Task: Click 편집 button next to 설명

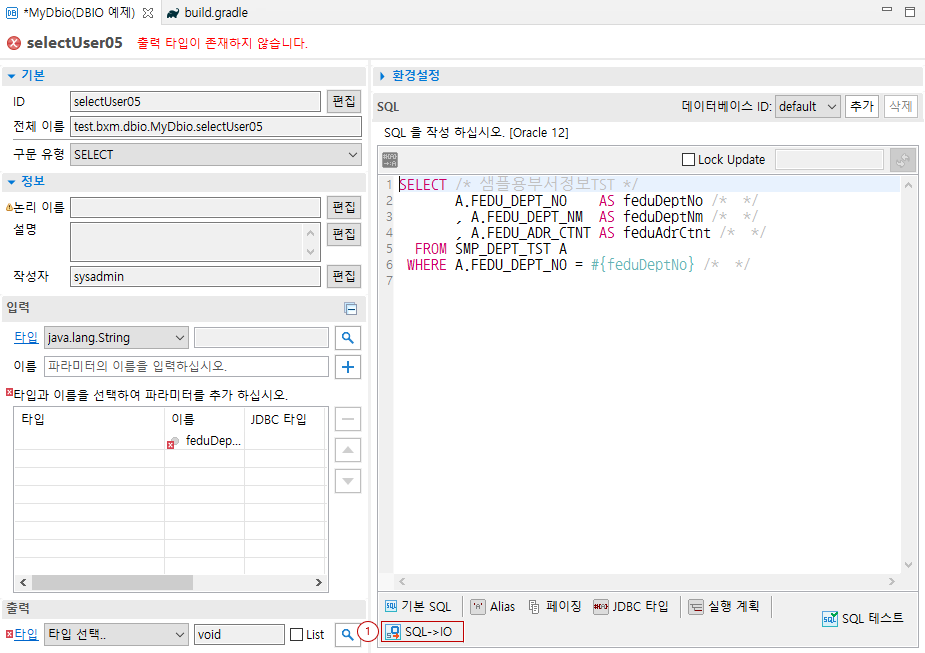Action: click(x=344, y=234)
